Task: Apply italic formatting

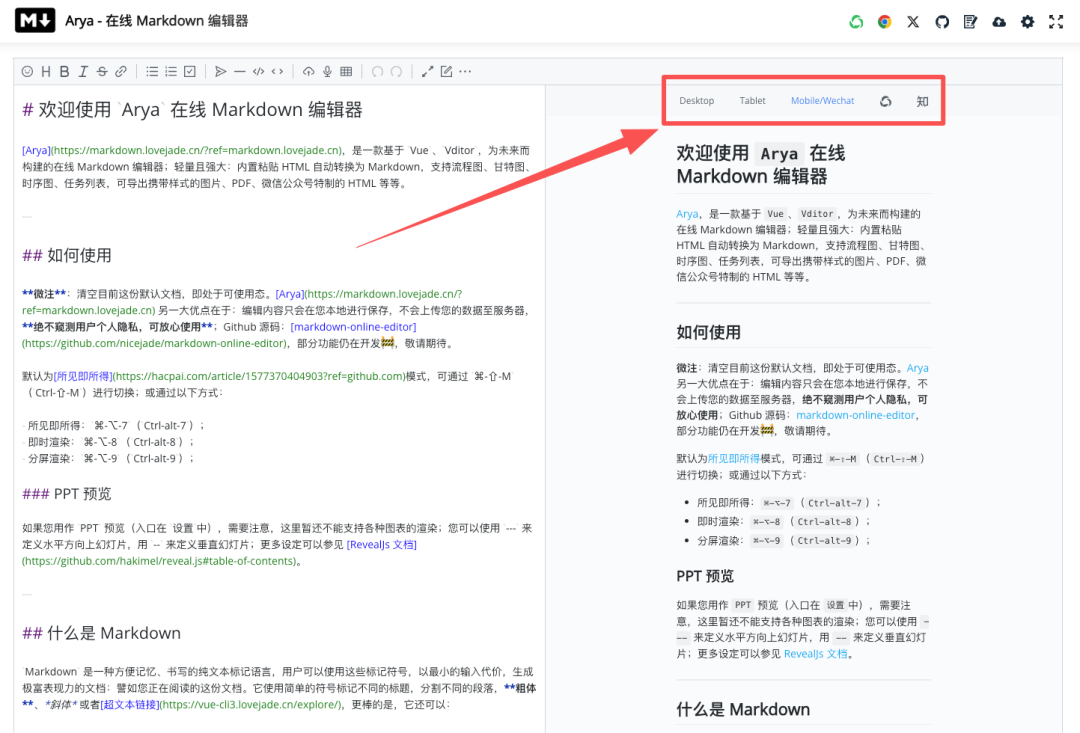Action: point(83,72)
